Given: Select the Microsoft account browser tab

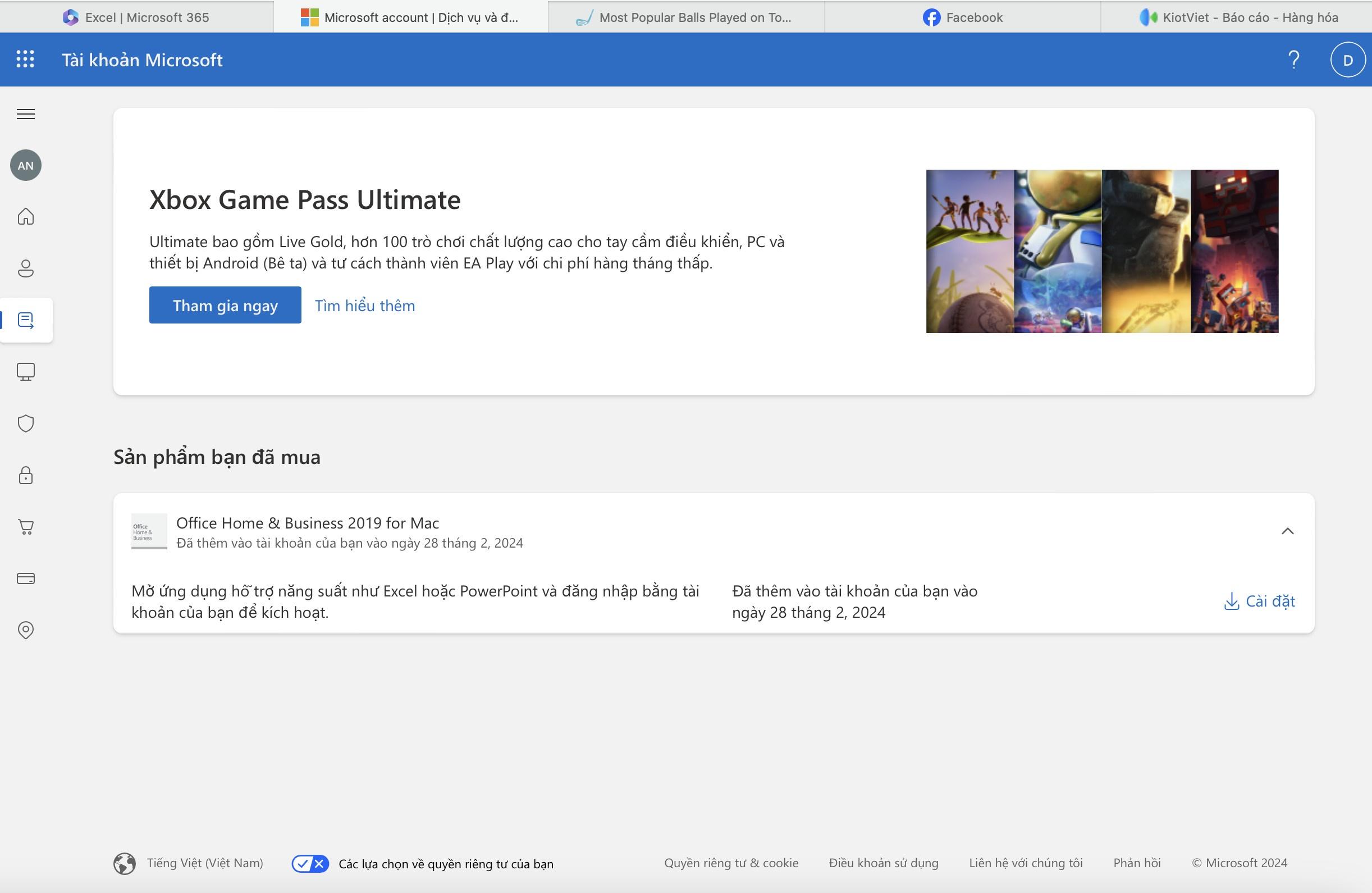Looking at the screenshot, I should 410,17.
